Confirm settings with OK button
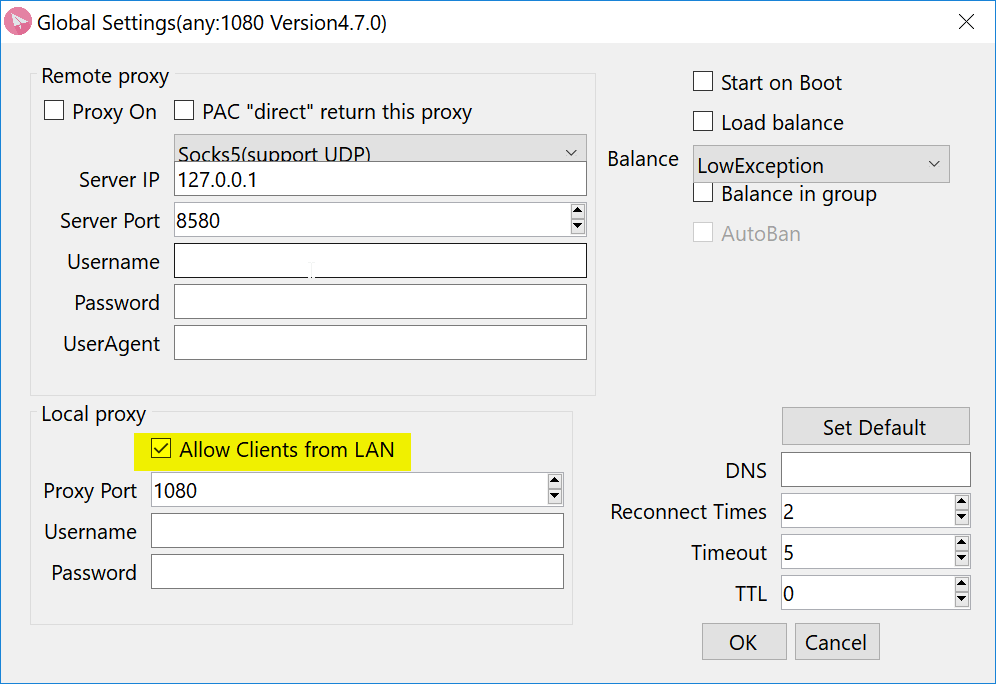The width and height of the screenshot is (996, 684). [743, 642]
